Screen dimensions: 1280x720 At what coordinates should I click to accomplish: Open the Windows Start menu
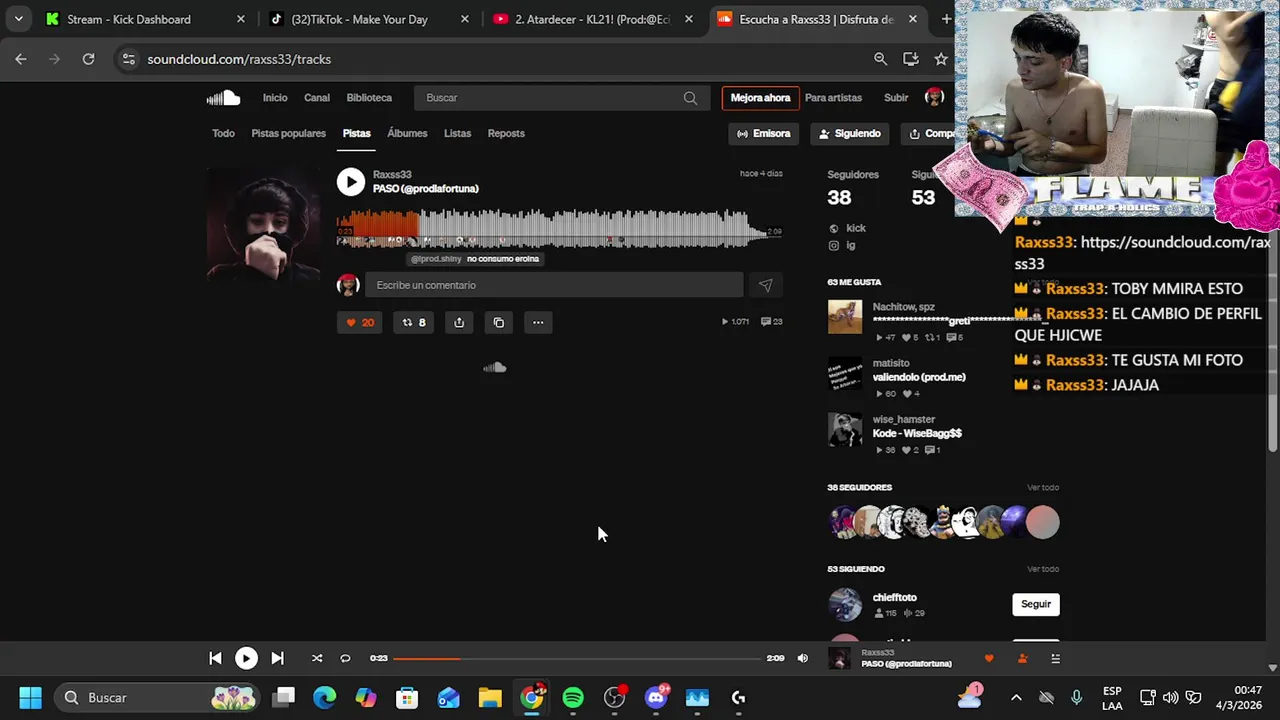click(x=30, y=698)
